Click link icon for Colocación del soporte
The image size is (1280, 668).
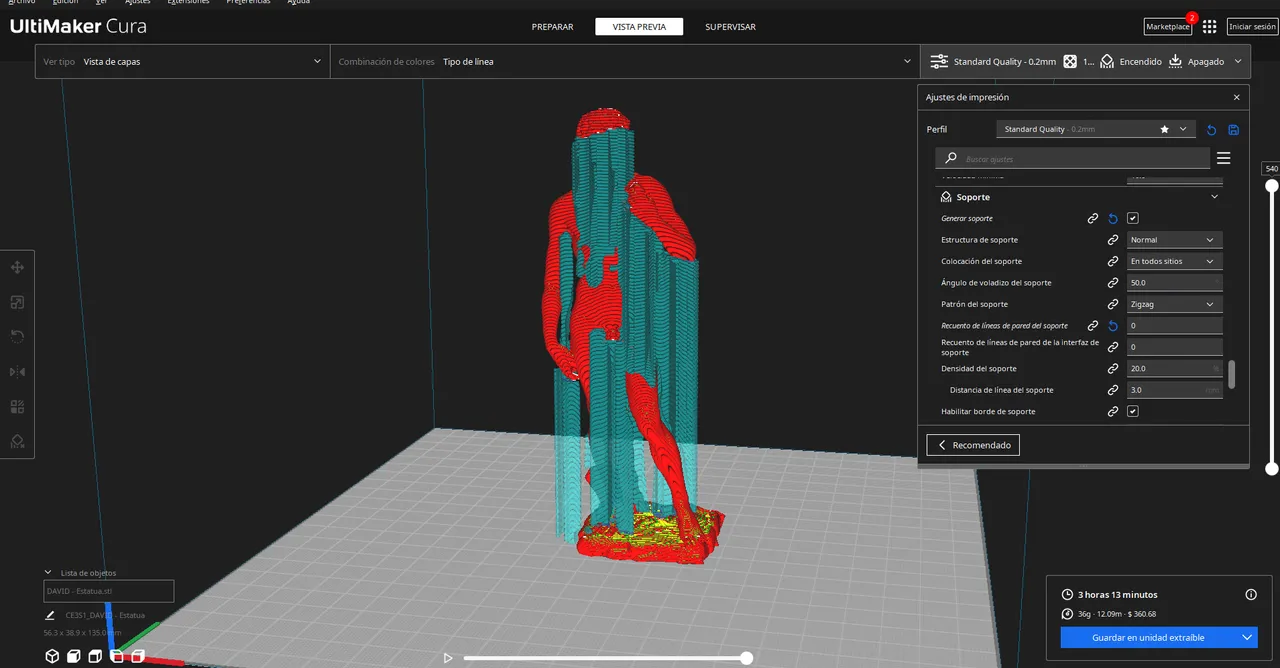[x=1113, y=261]
